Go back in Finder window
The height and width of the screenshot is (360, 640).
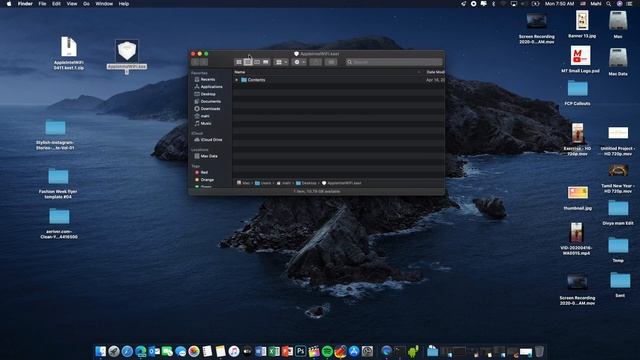tap(195, 62)
